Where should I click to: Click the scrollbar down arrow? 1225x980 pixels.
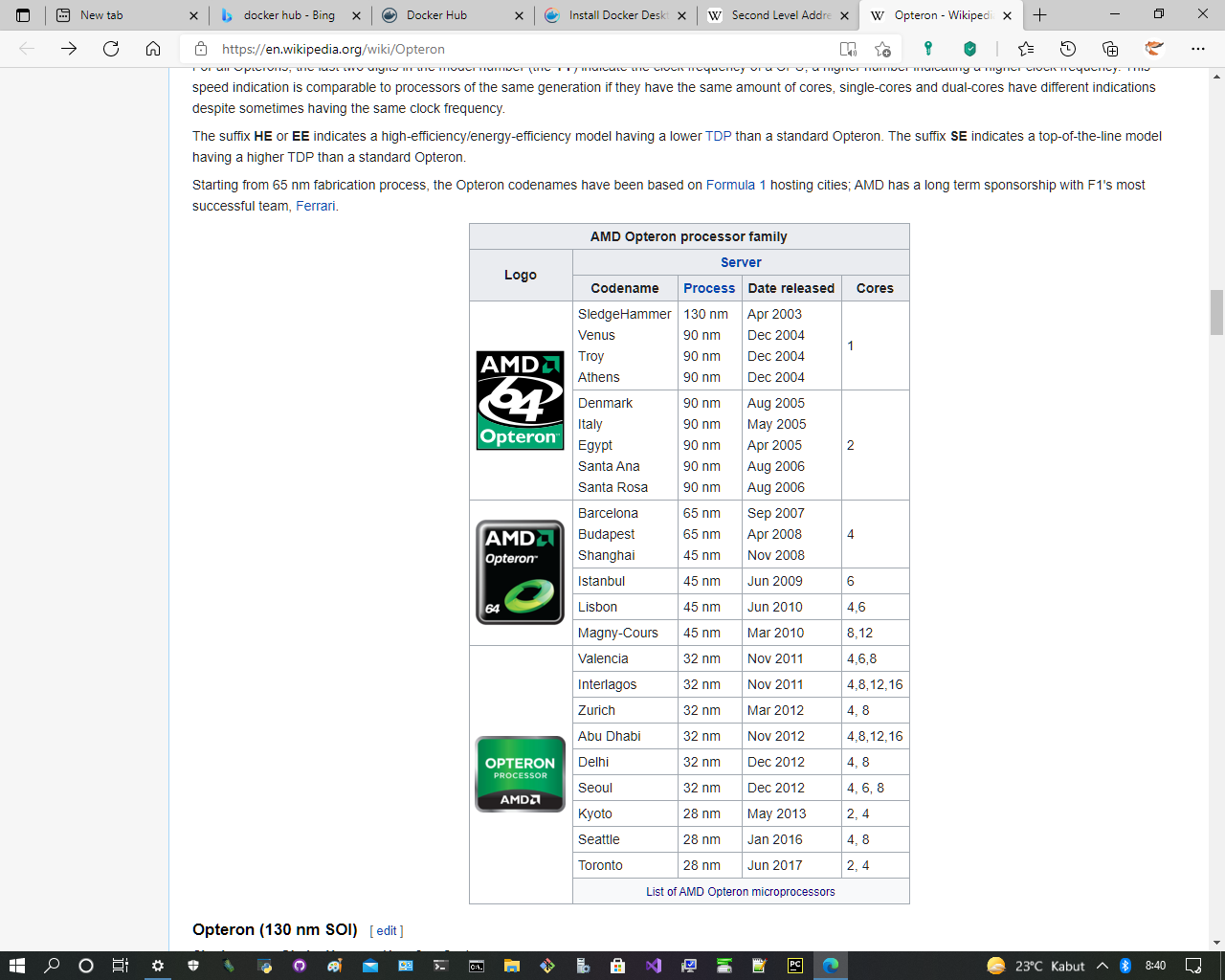[x=1216, y=943]
